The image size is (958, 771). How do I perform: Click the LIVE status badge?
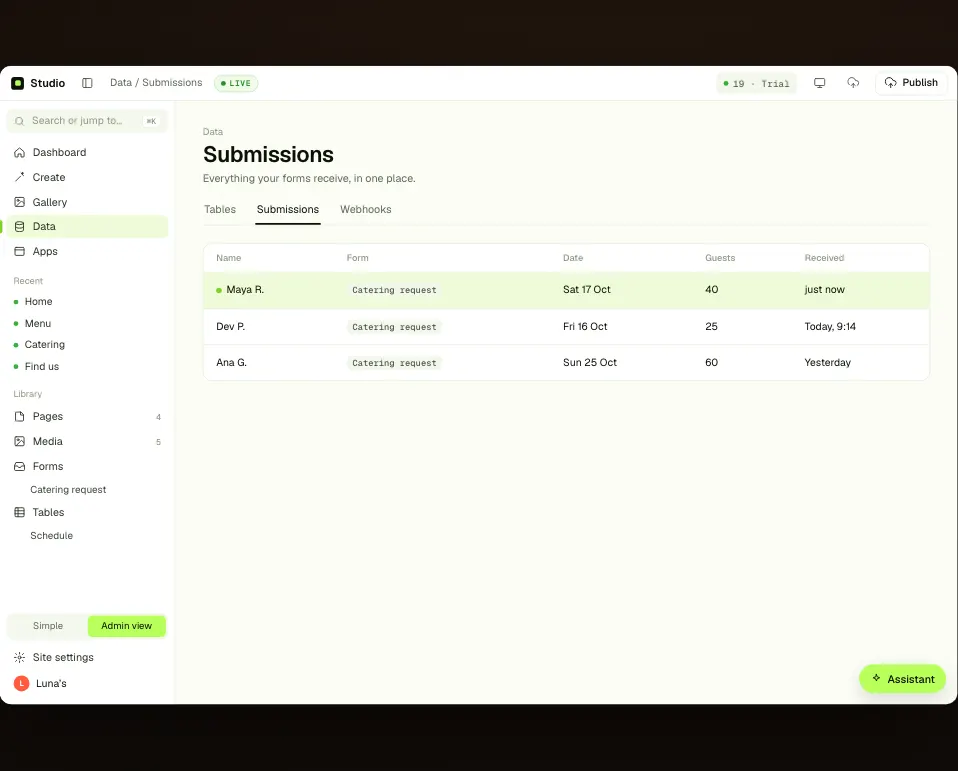(x=236, y=83)
